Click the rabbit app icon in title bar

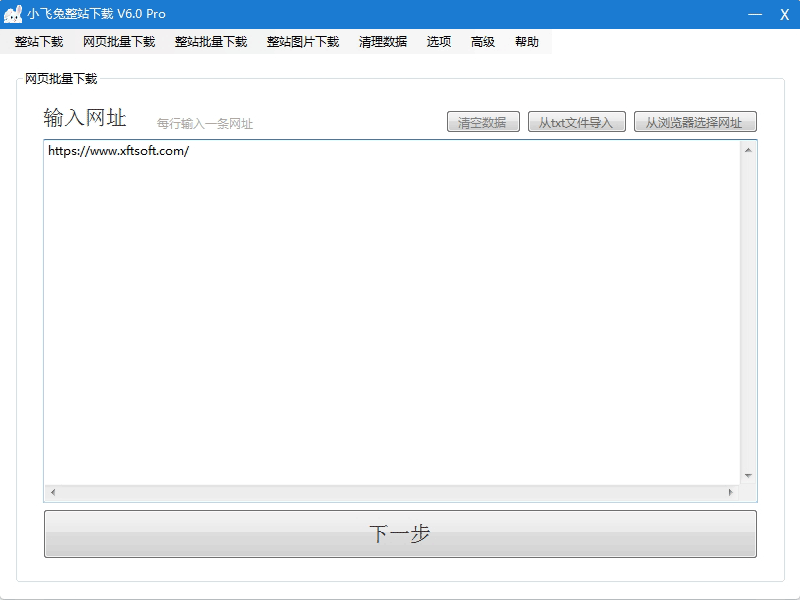(x=13, y=14)
